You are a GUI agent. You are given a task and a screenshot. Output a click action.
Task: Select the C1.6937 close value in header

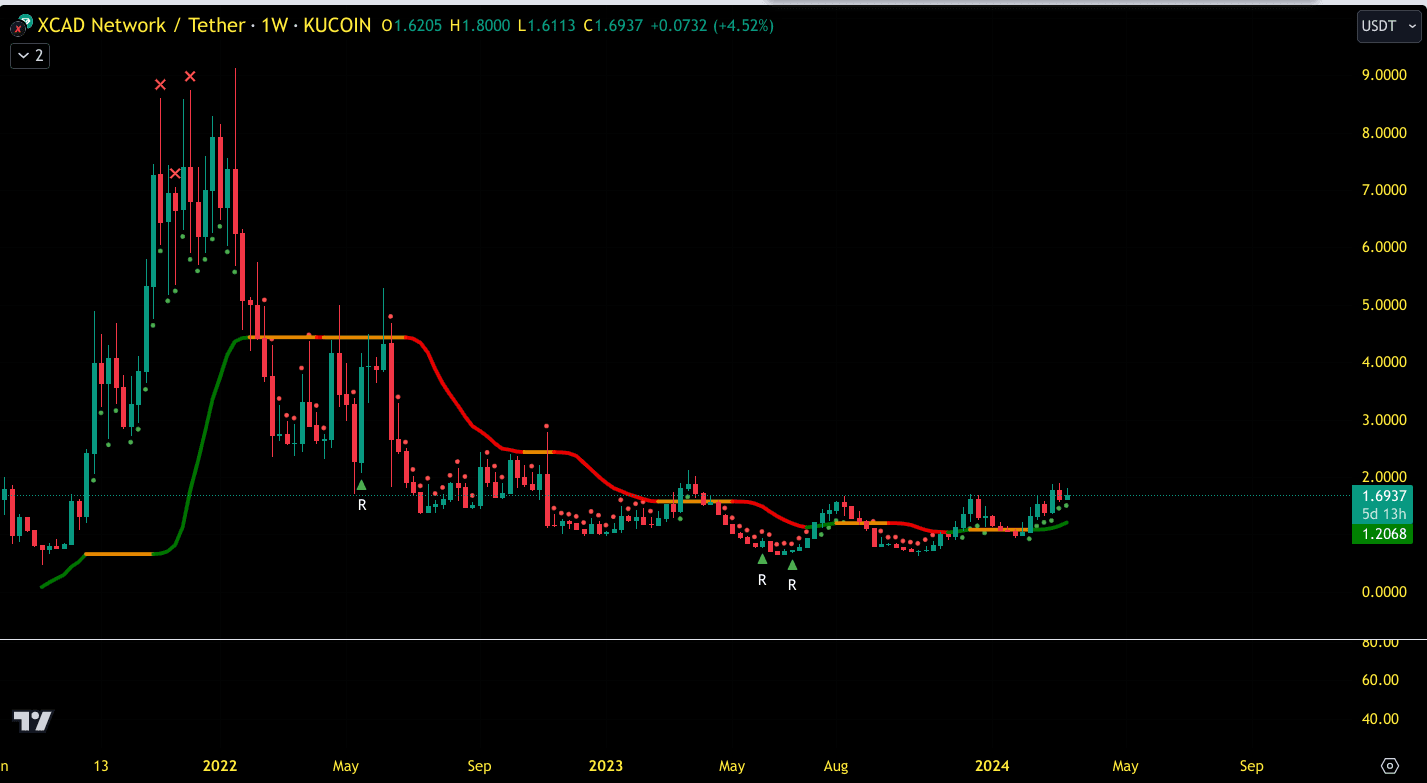click(x=612, y=26)
